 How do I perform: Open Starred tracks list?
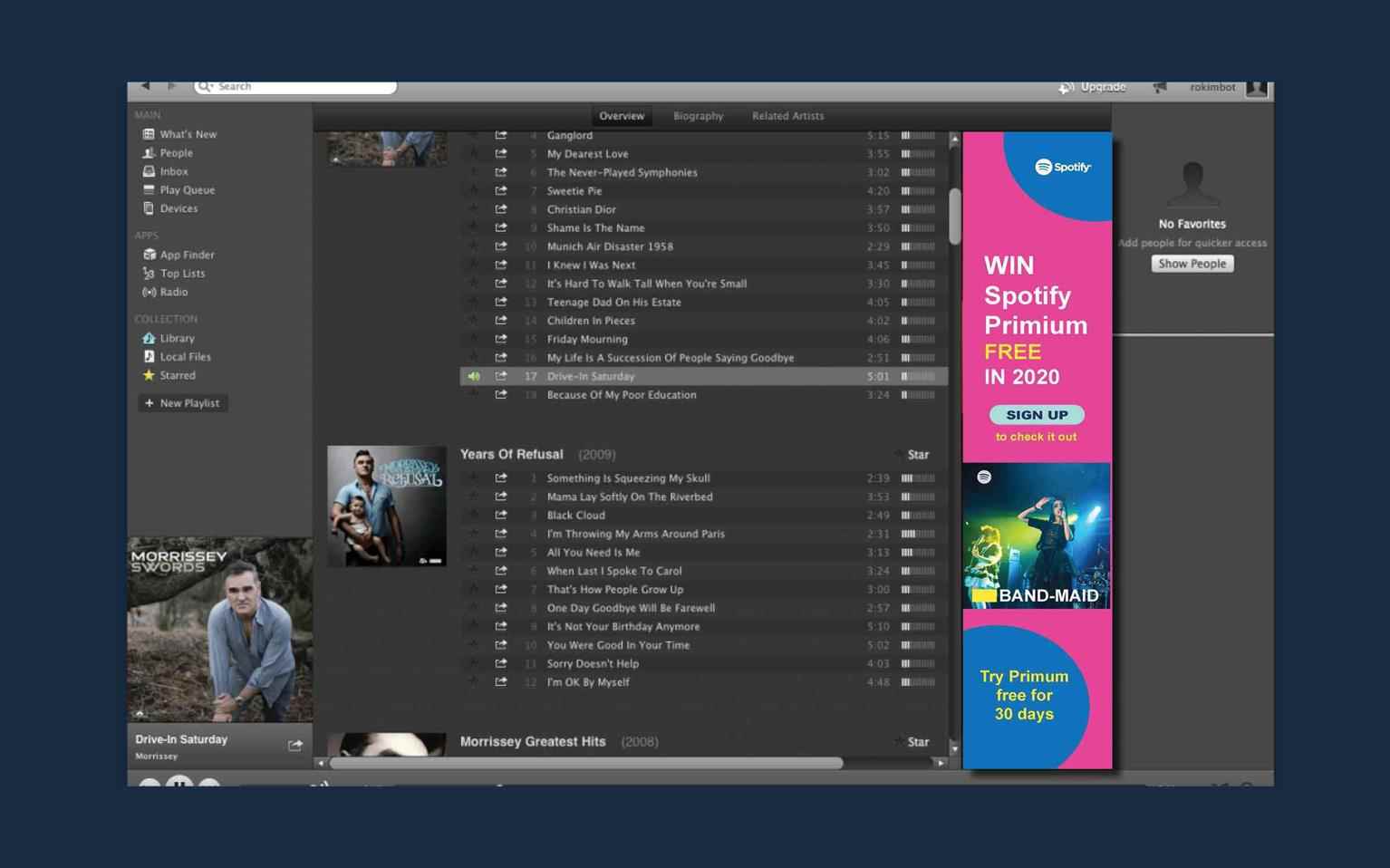pos(169,375)
